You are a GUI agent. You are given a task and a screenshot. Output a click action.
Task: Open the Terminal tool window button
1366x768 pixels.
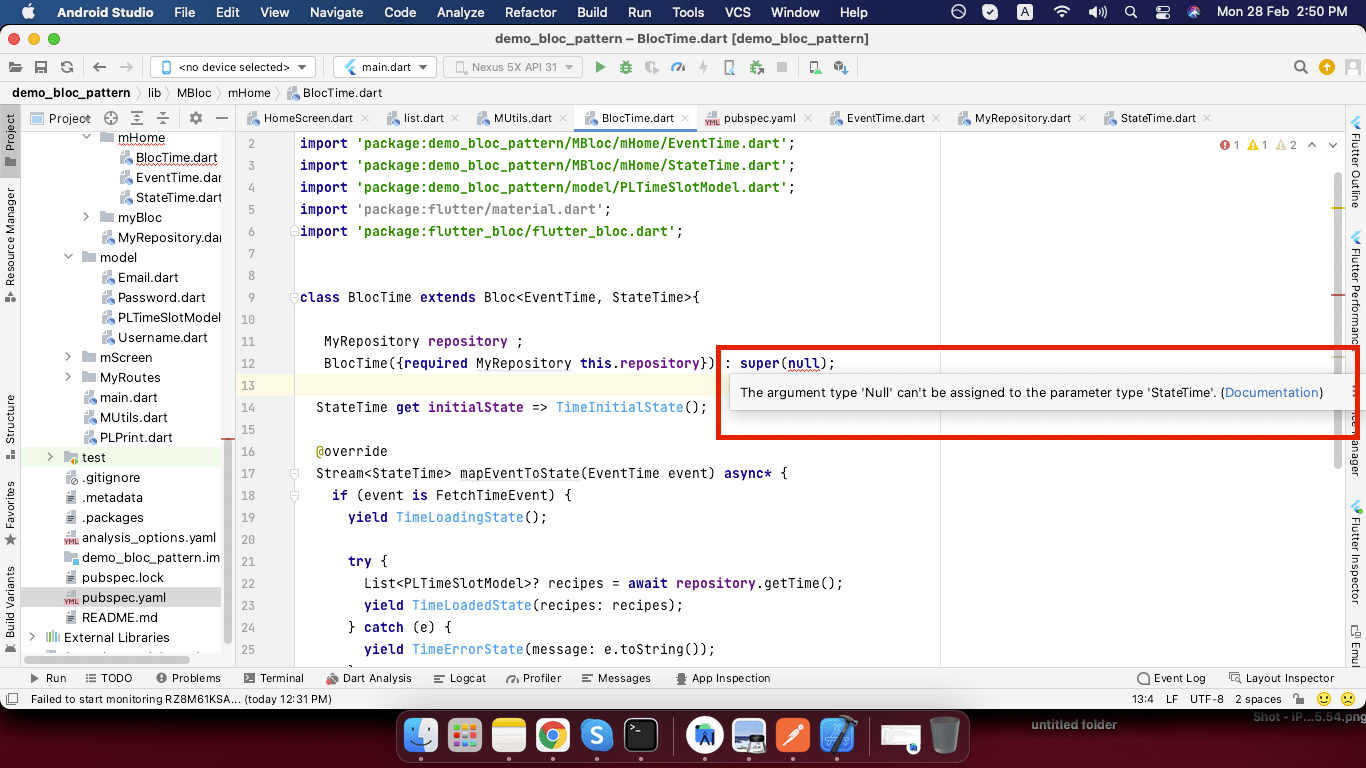272,678
